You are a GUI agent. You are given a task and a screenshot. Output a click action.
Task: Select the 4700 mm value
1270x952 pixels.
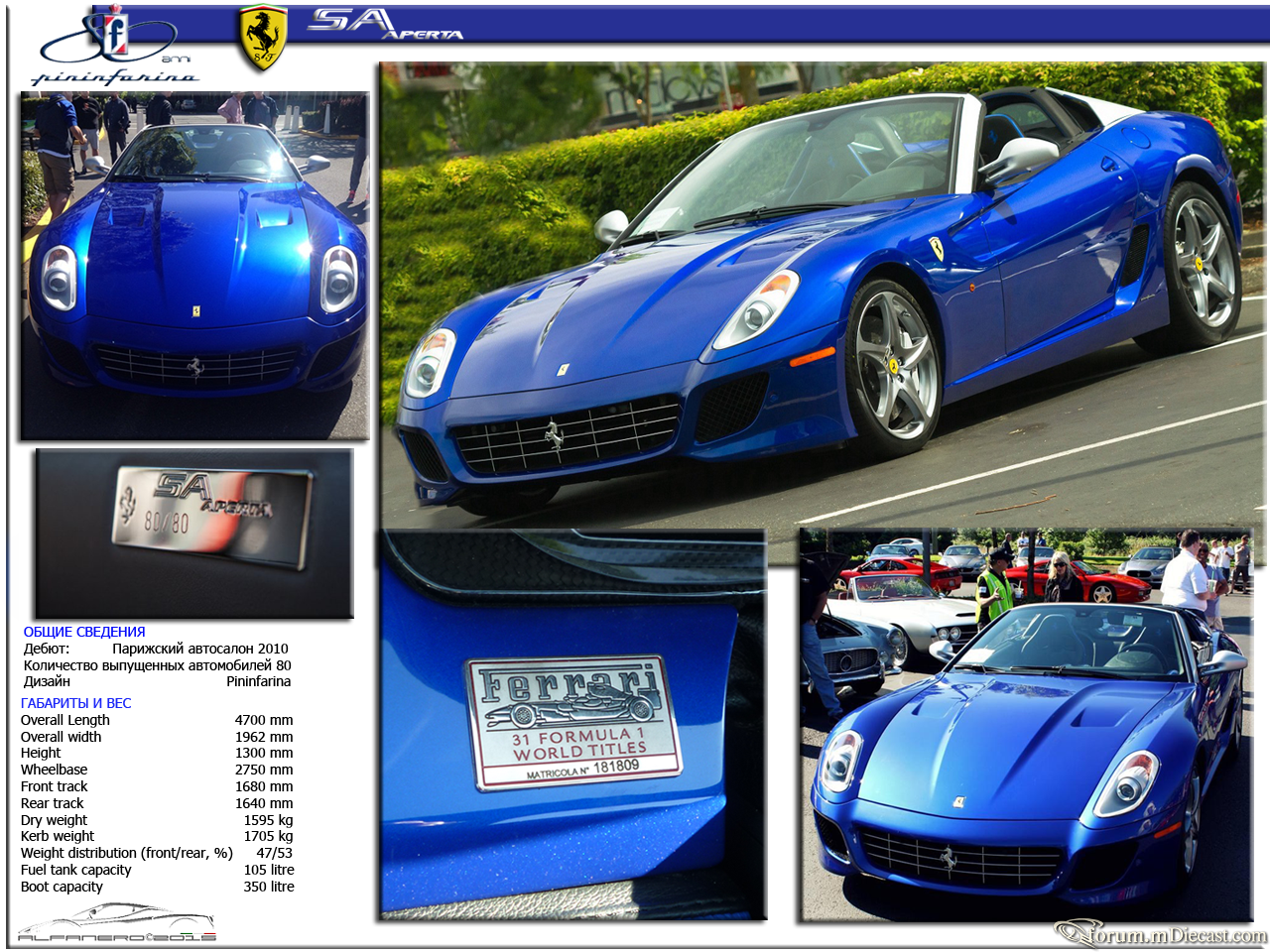pos(264,720)
